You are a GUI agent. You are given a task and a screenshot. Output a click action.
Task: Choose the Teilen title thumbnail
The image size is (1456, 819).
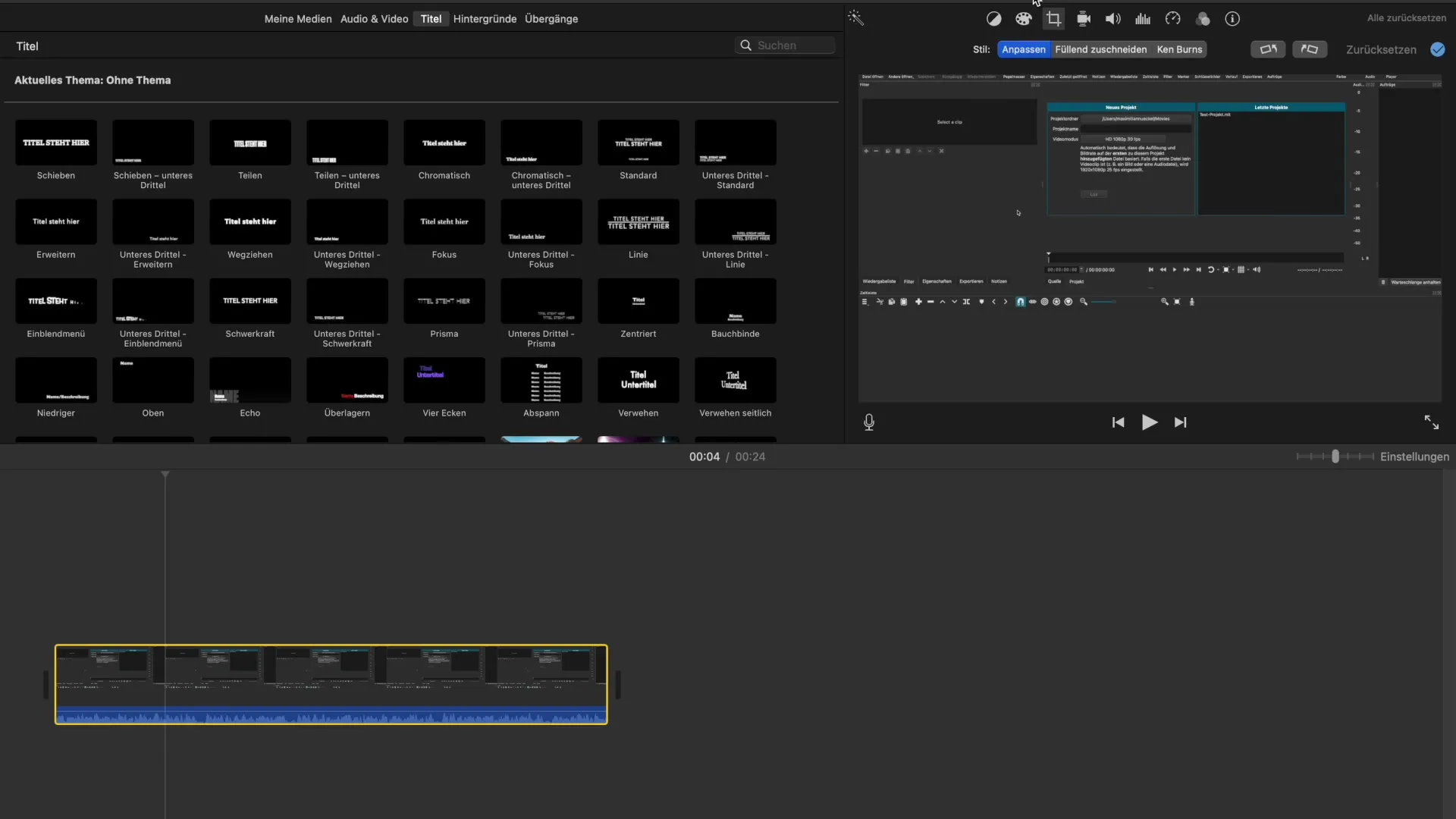coord(250,143)
